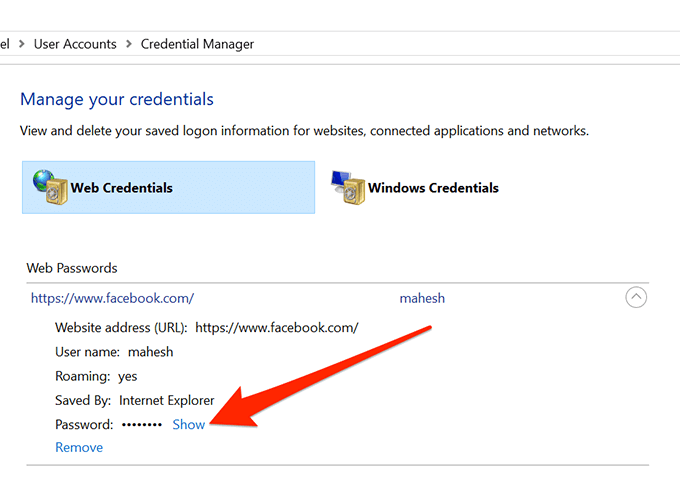Show the saved Facebook password
Screen dimensions: 680x482
pos(188,424)
